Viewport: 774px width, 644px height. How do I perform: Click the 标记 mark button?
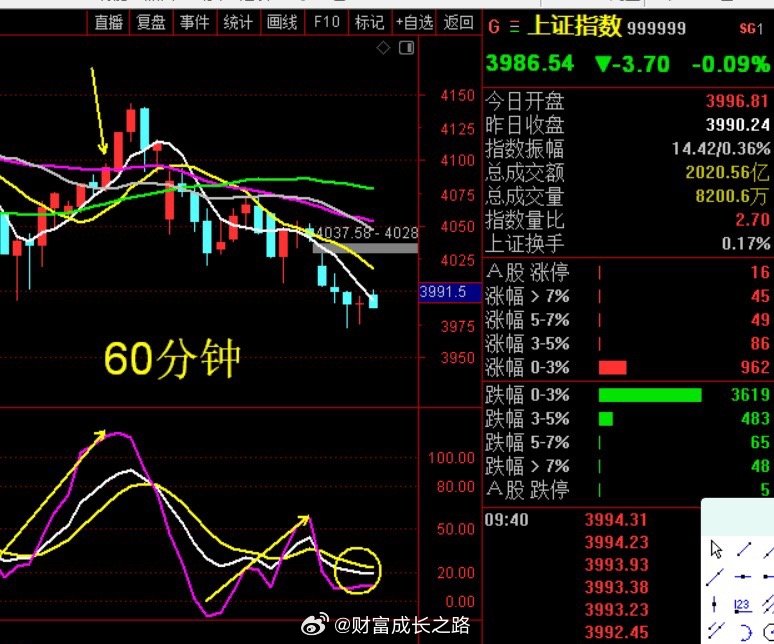coord(369,23)
